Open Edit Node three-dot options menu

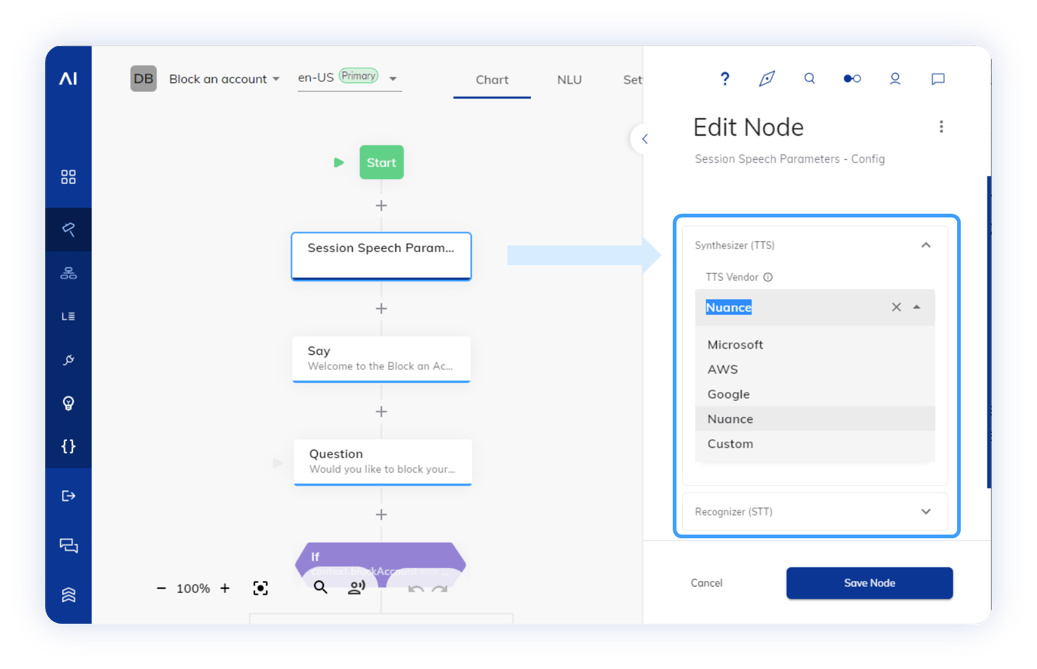coord(941,126)
